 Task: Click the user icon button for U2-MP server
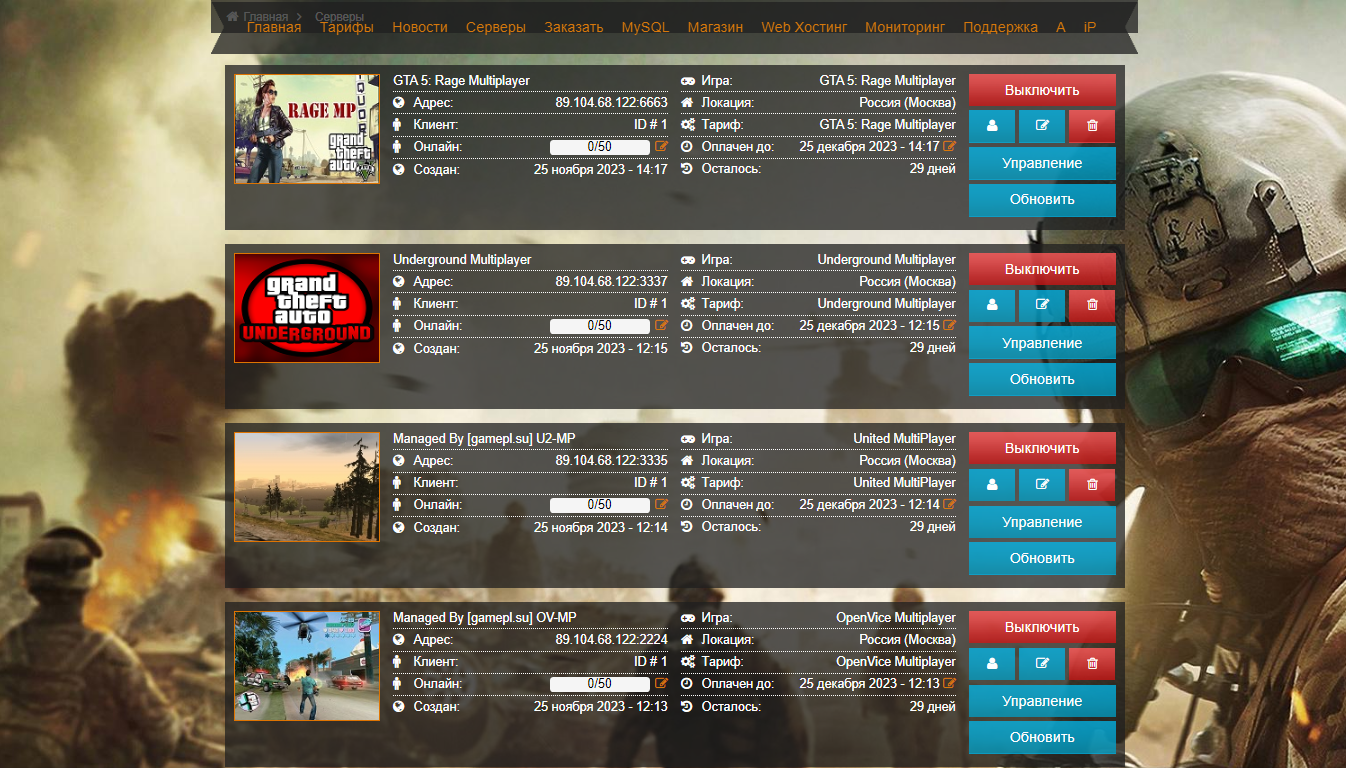click(992, 484)
